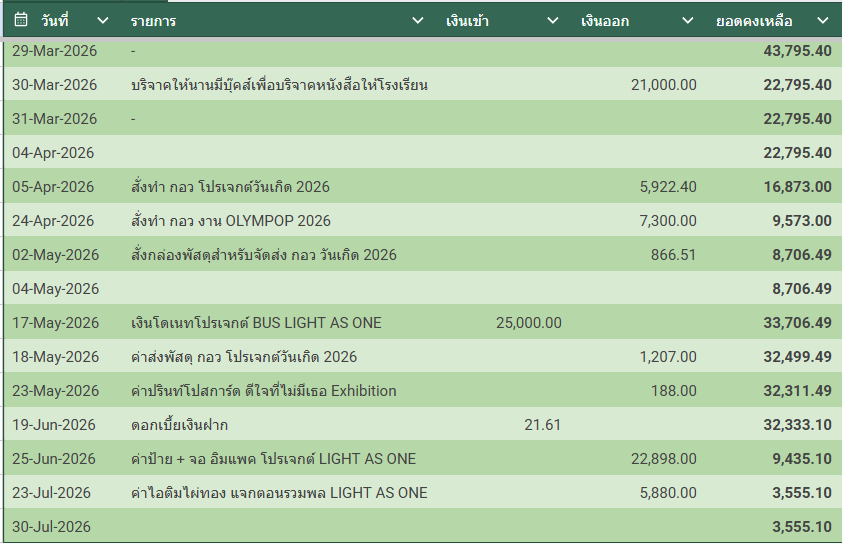Image resolution: width=842 pixels, height=544 pixels.
Task: Select outgoing amount 7,300.00
Action: click(x=668, y=221)
